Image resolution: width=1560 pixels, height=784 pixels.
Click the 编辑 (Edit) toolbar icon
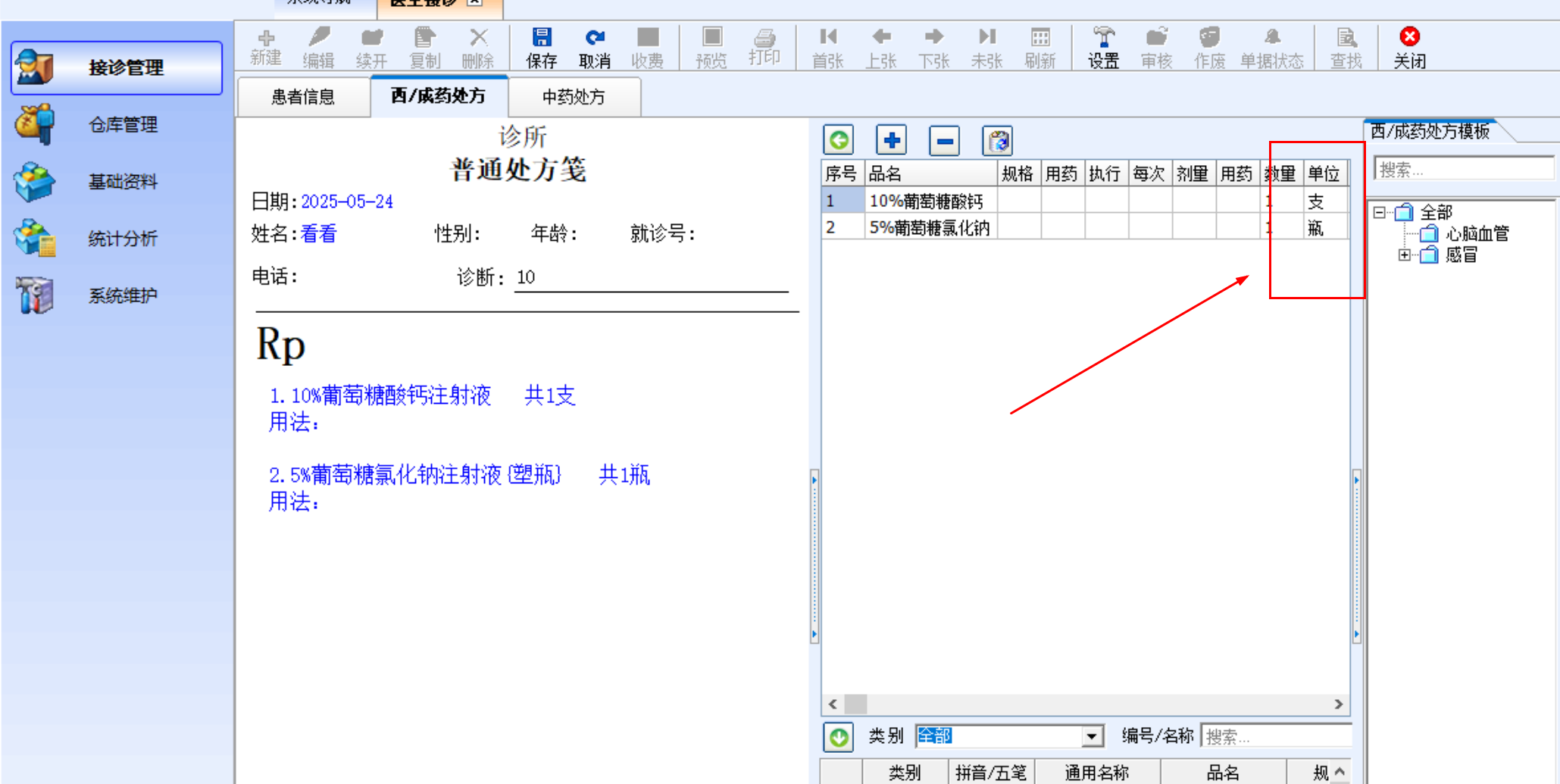[318, 48]
